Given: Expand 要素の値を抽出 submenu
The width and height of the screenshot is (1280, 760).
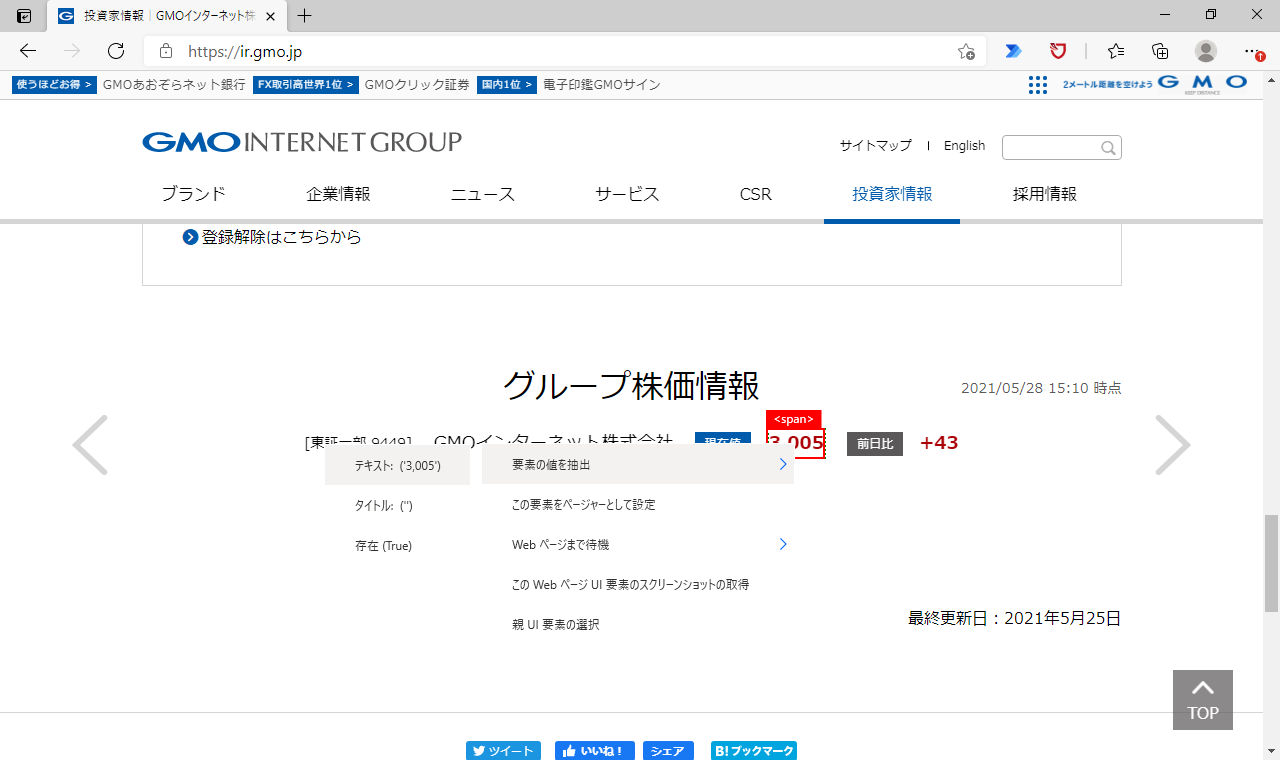Looking at the screenshot, I should pos(638,465).
